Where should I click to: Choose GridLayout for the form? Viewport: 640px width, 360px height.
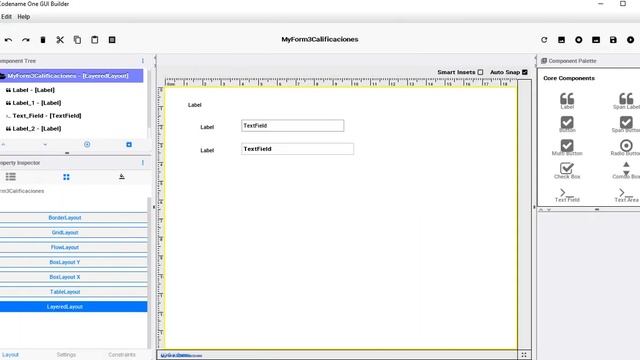(73, 232)
